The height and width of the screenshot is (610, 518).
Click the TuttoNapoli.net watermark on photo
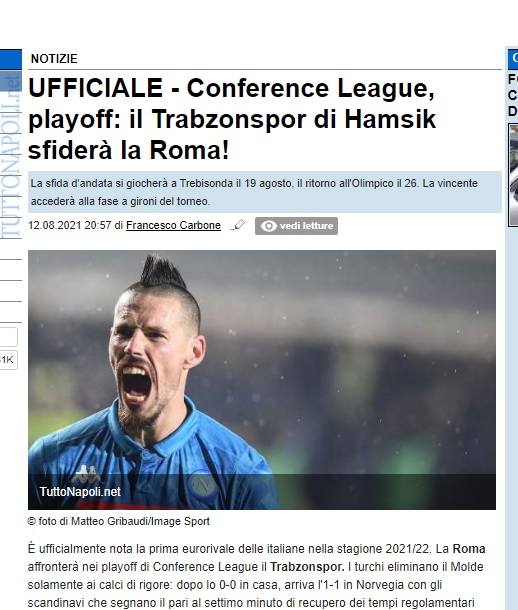pos(80,492)
